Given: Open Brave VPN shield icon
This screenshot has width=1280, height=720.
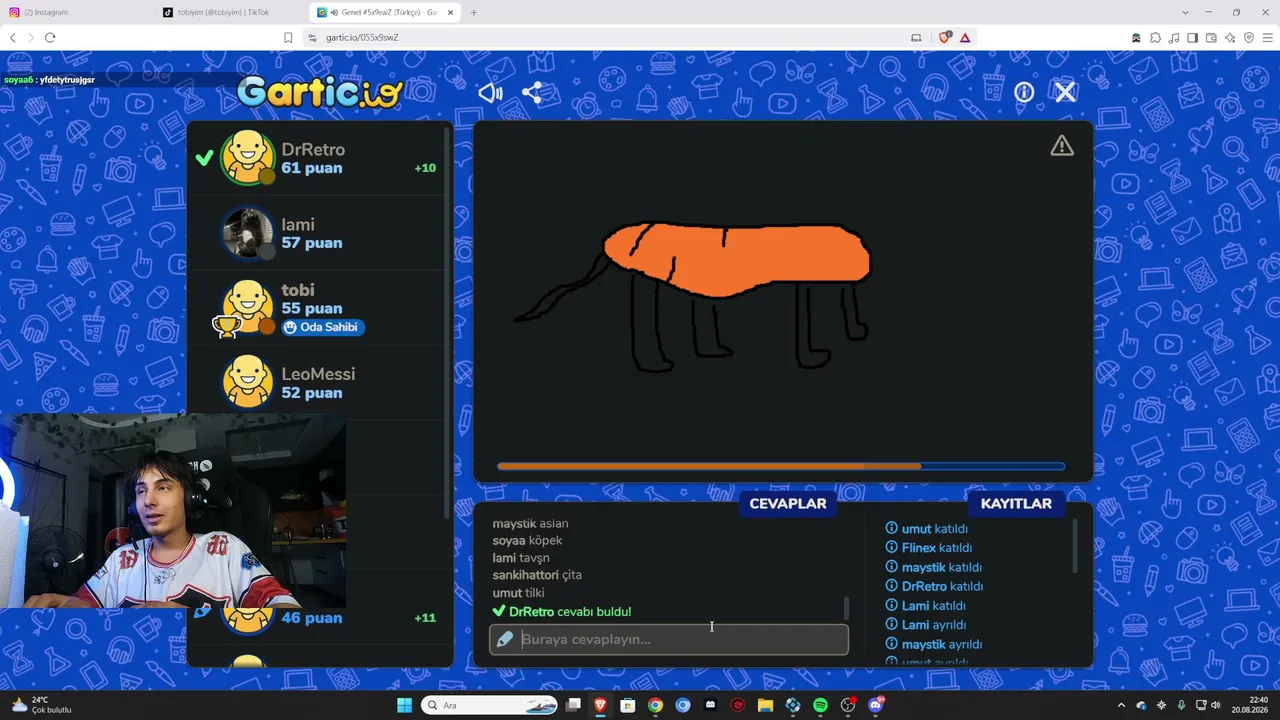Looking at the screenshot, I should tap(1248, 37).
